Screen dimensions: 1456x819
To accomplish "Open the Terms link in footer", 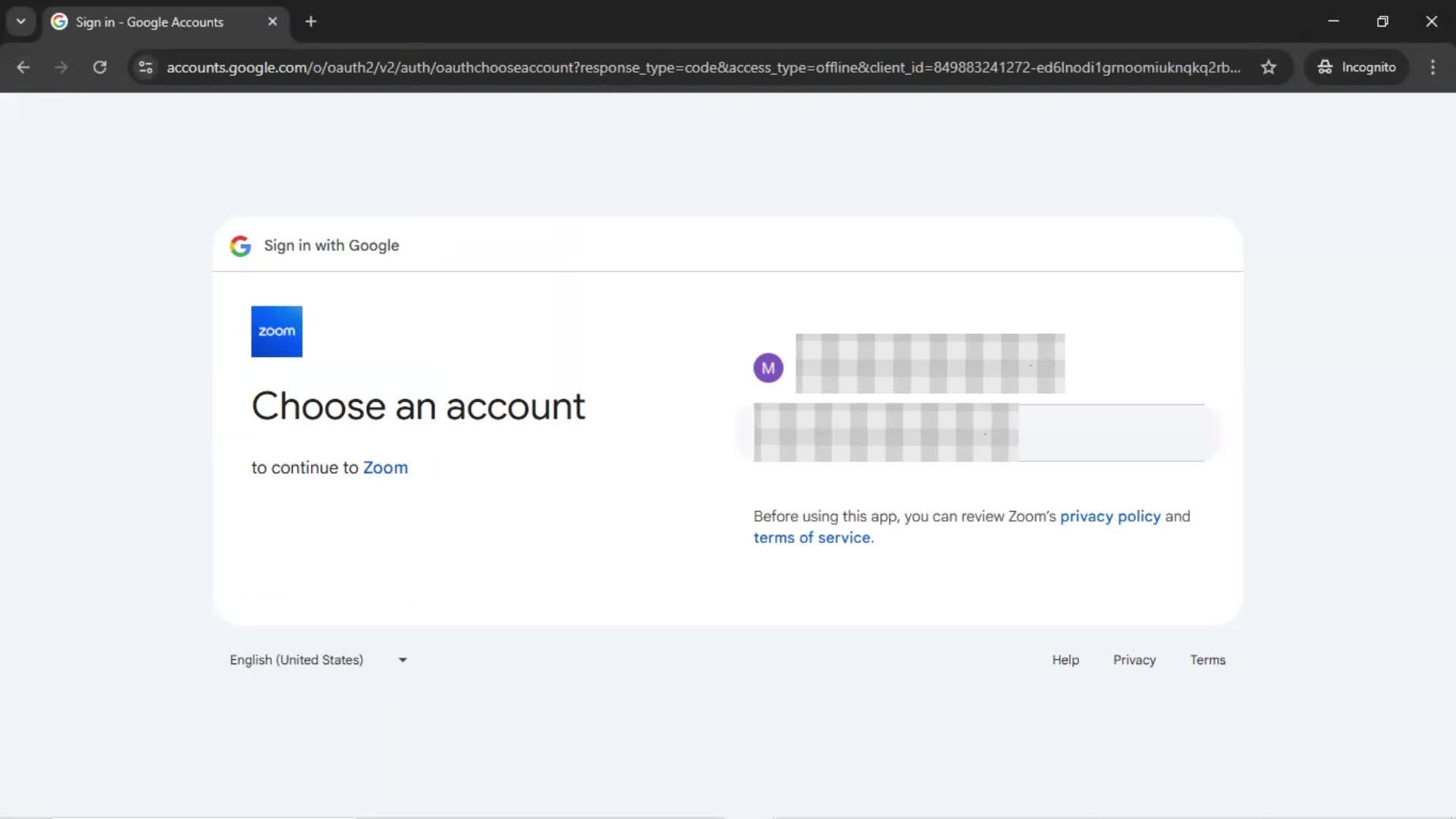I will tap(1207, 660).
